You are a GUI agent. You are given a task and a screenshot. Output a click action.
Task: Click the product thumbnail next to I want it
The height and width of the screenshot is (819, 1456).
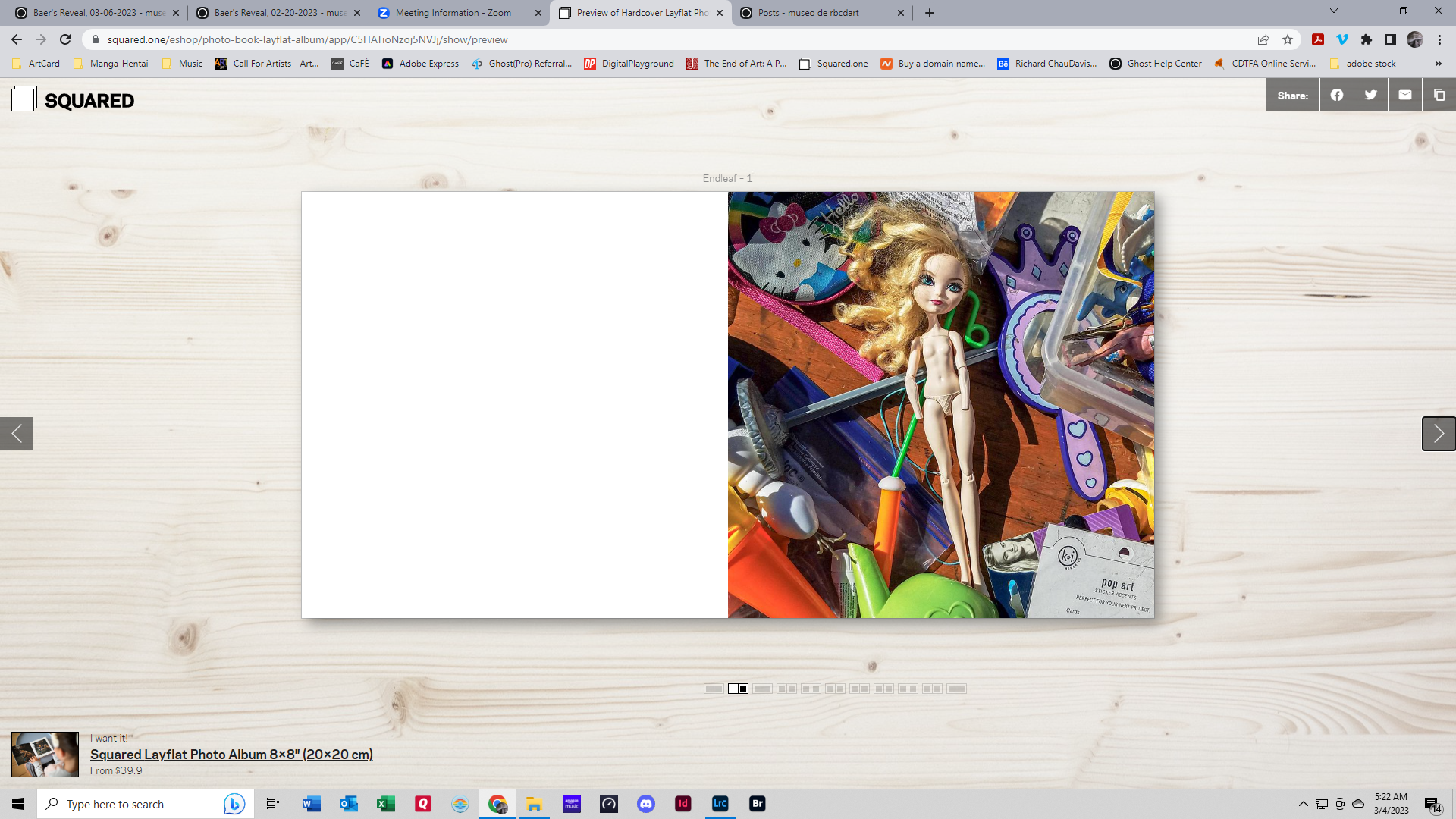tap(45, 754)
